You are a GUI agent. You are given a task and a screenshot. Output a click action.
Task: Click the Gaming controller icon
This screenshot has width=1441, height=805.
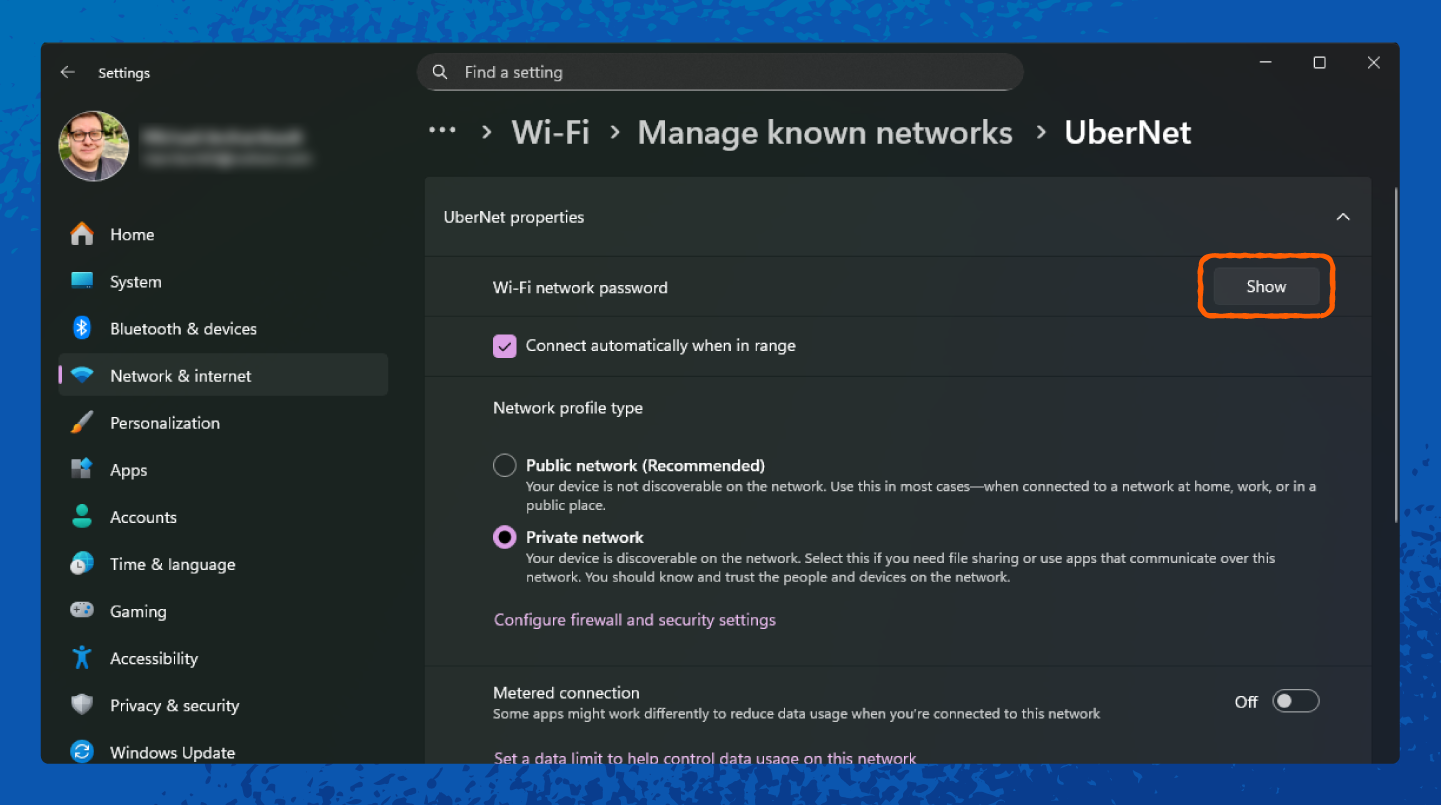click(x=80, y=610)
